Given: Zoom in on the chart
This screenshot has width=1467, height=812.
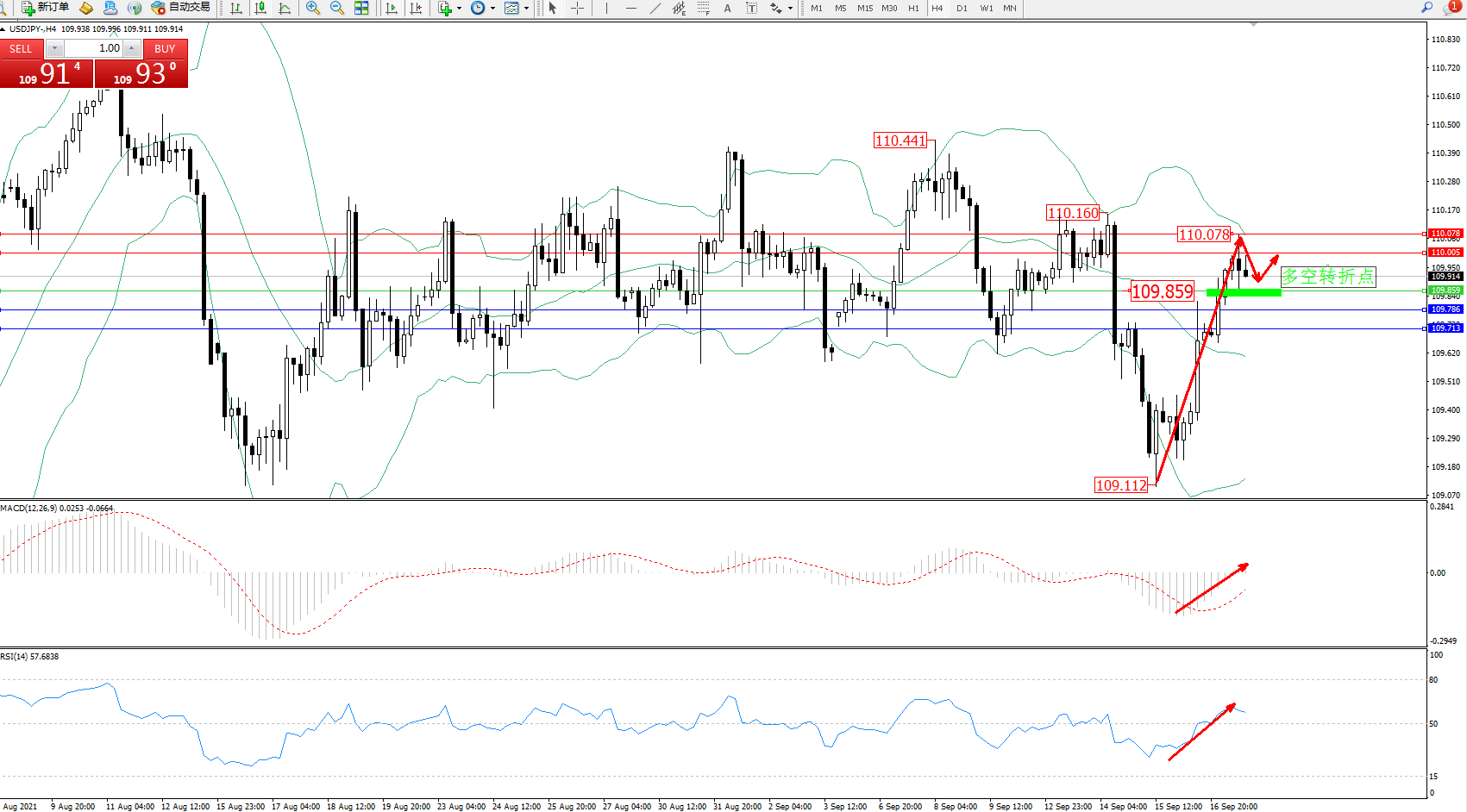Looking at the screenshot, I should 313,8.
